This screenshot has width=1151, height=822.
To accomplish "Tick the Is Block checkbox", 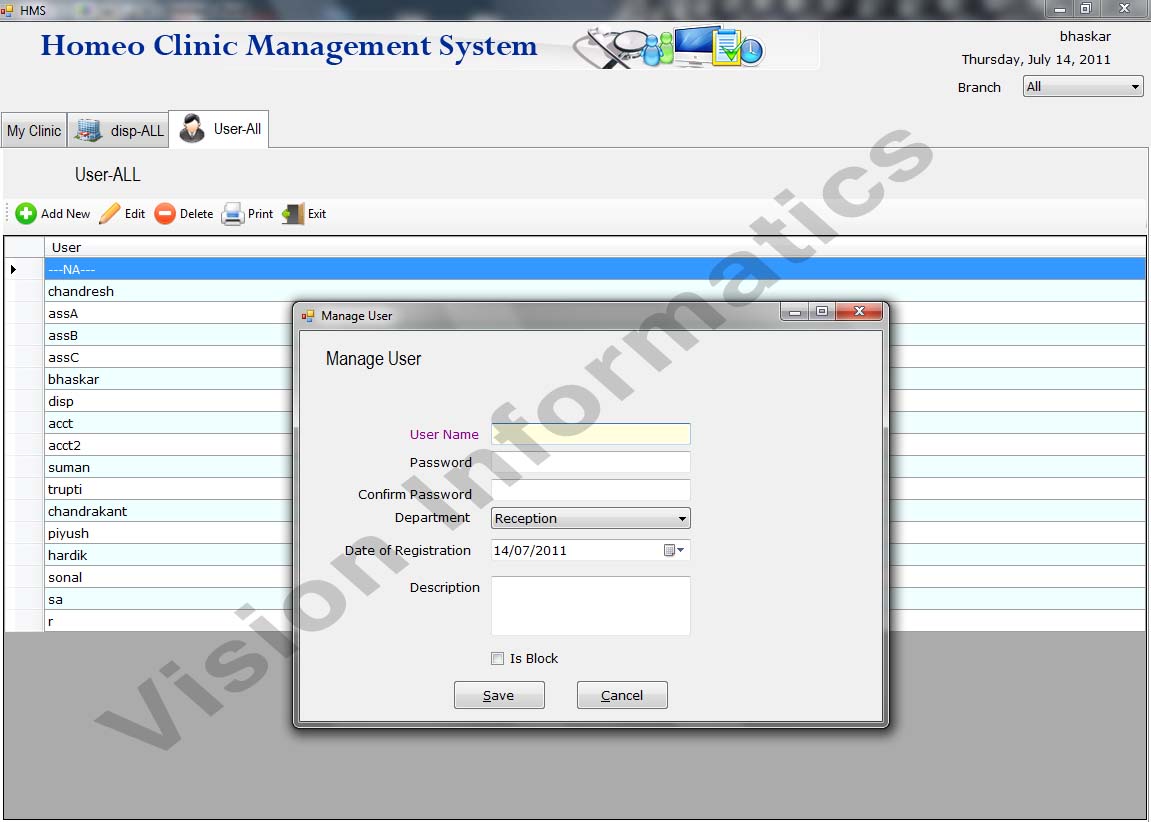I will pos(498,658).
